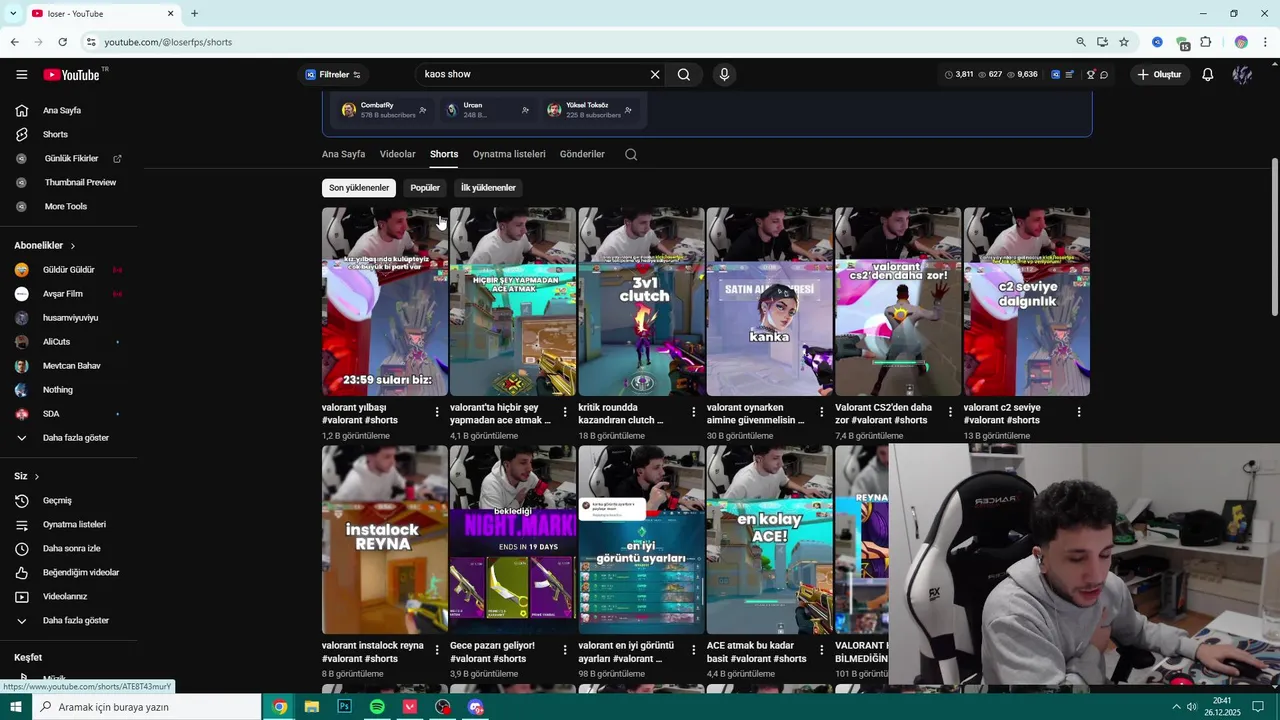Open Günlük Fikirler sidebar link
Viewport: 1280px width, 720px height.
[x=69, y=158]
